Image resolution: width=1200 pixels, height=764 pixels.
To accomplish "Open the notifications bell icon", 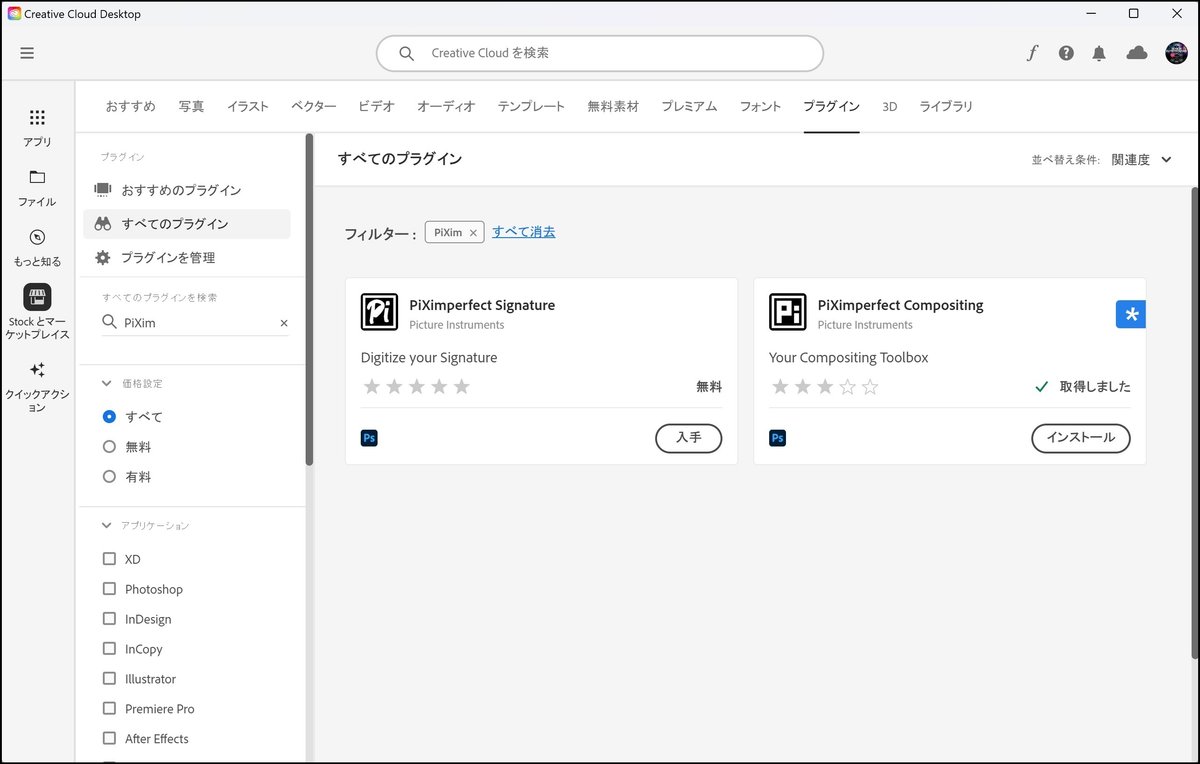I will [x=1099, y=53].
